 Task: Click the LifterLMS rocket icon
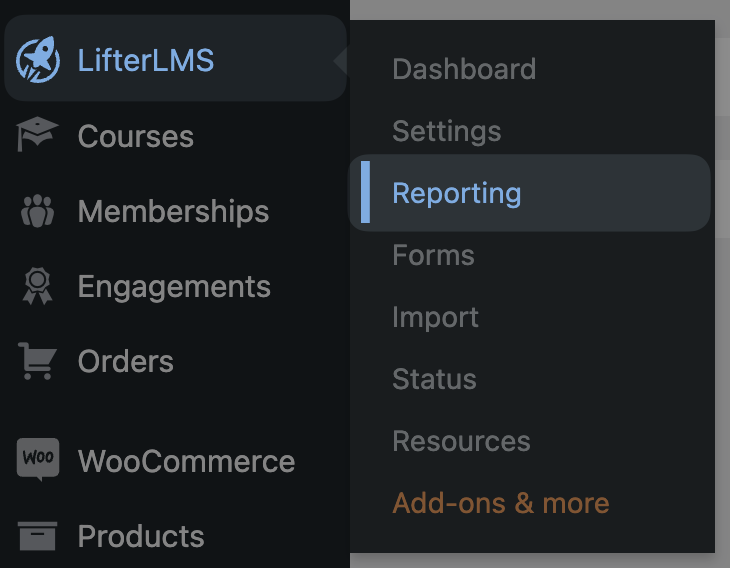tap(38, 60)
